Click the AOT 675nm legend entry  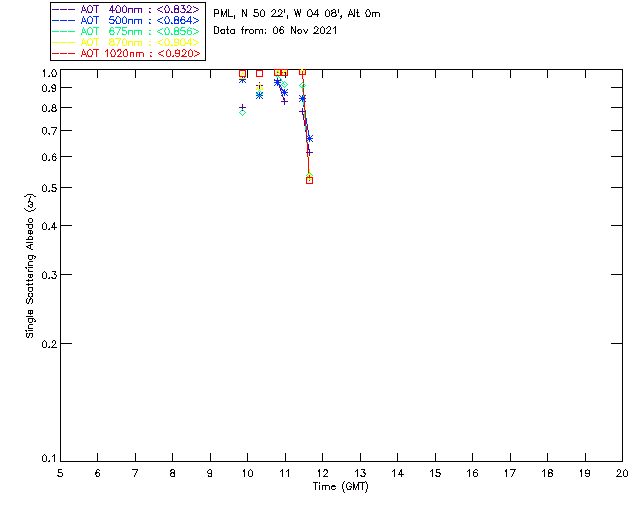tap(126, 31)
